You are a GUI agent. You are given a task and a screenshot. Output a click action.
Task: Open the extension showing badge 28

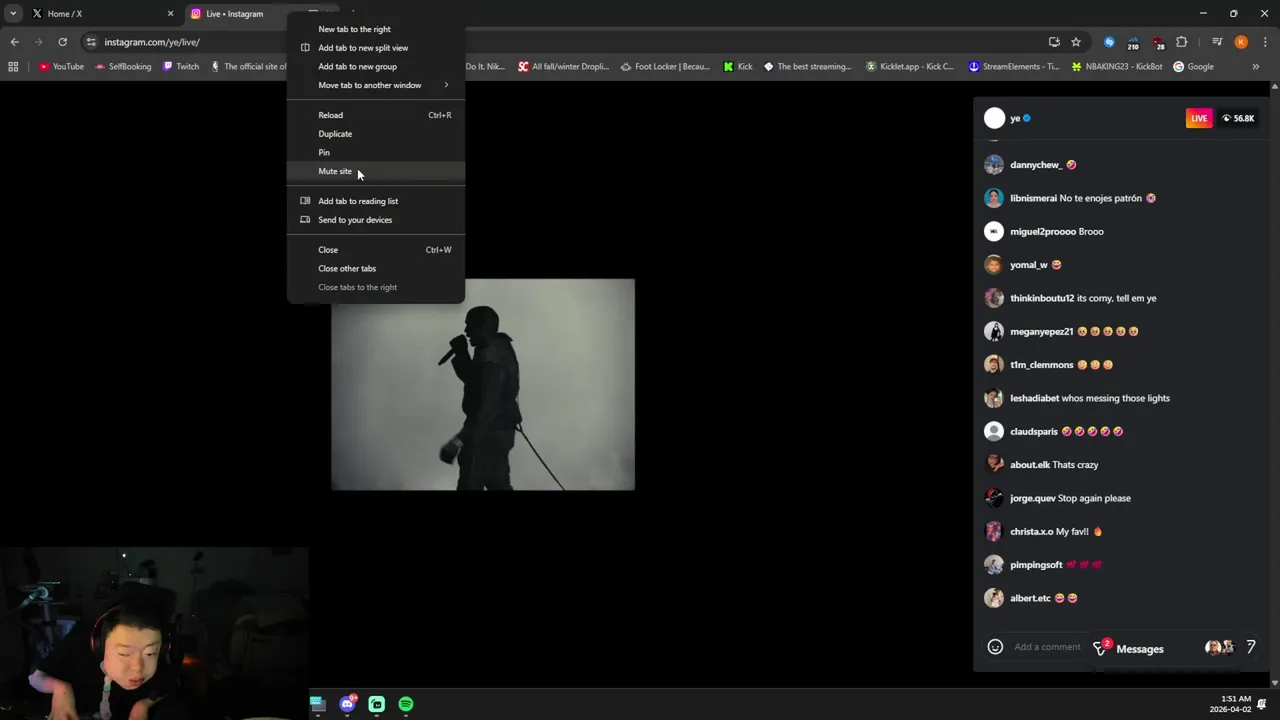1158,42
